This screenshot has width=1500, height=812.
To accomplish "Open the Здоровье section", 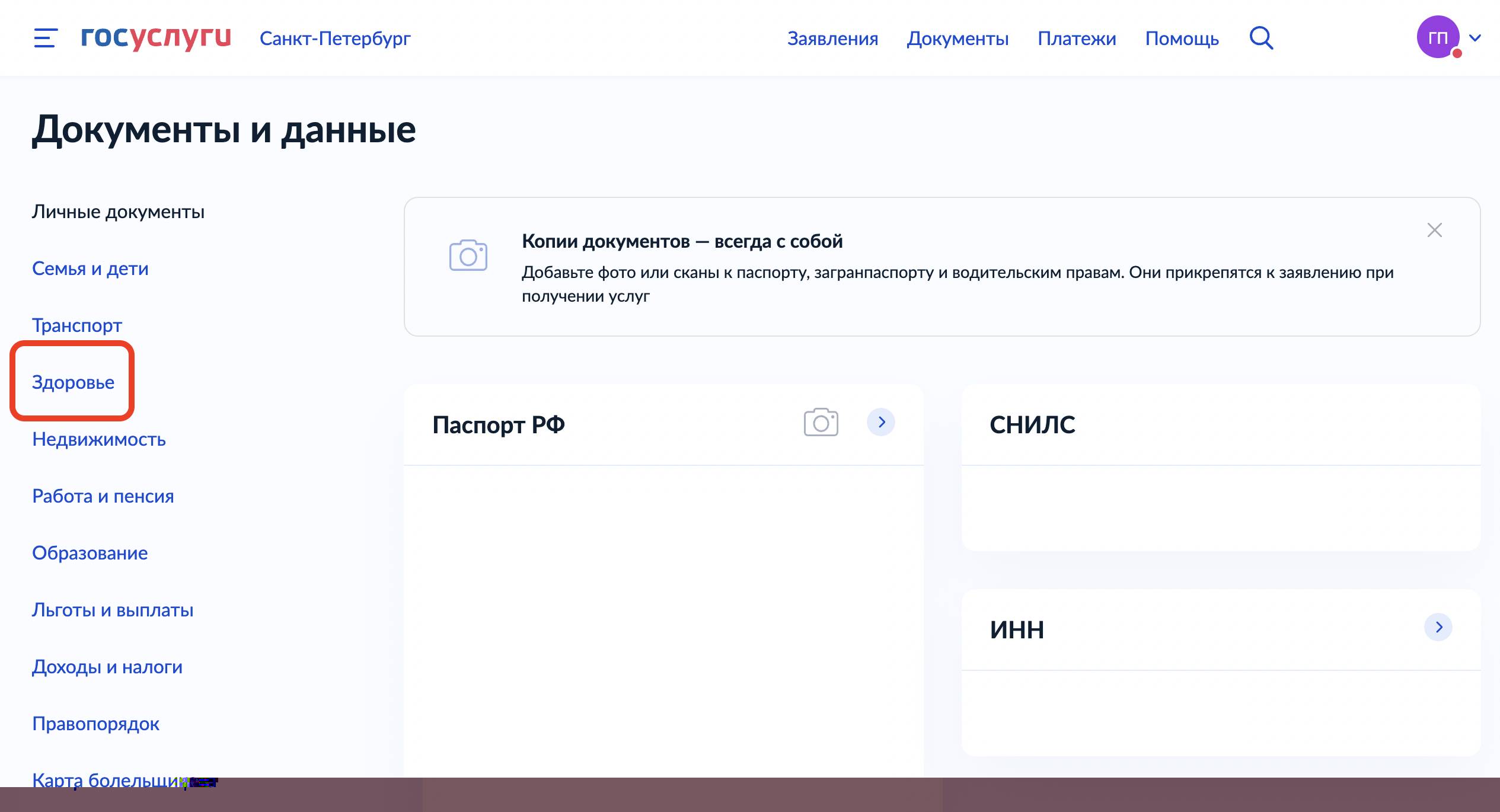I will pyautogui.click(x=73, y=382).
